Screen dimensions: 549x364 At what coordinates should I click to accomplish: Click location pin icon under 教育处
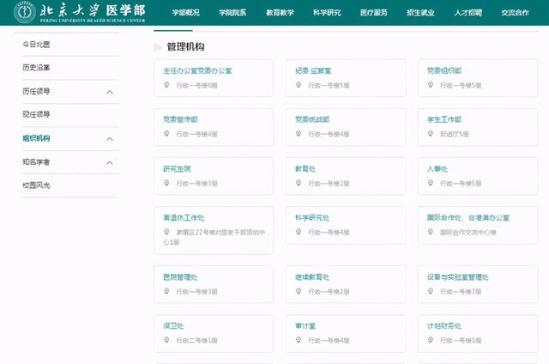(x=299, y=183)
